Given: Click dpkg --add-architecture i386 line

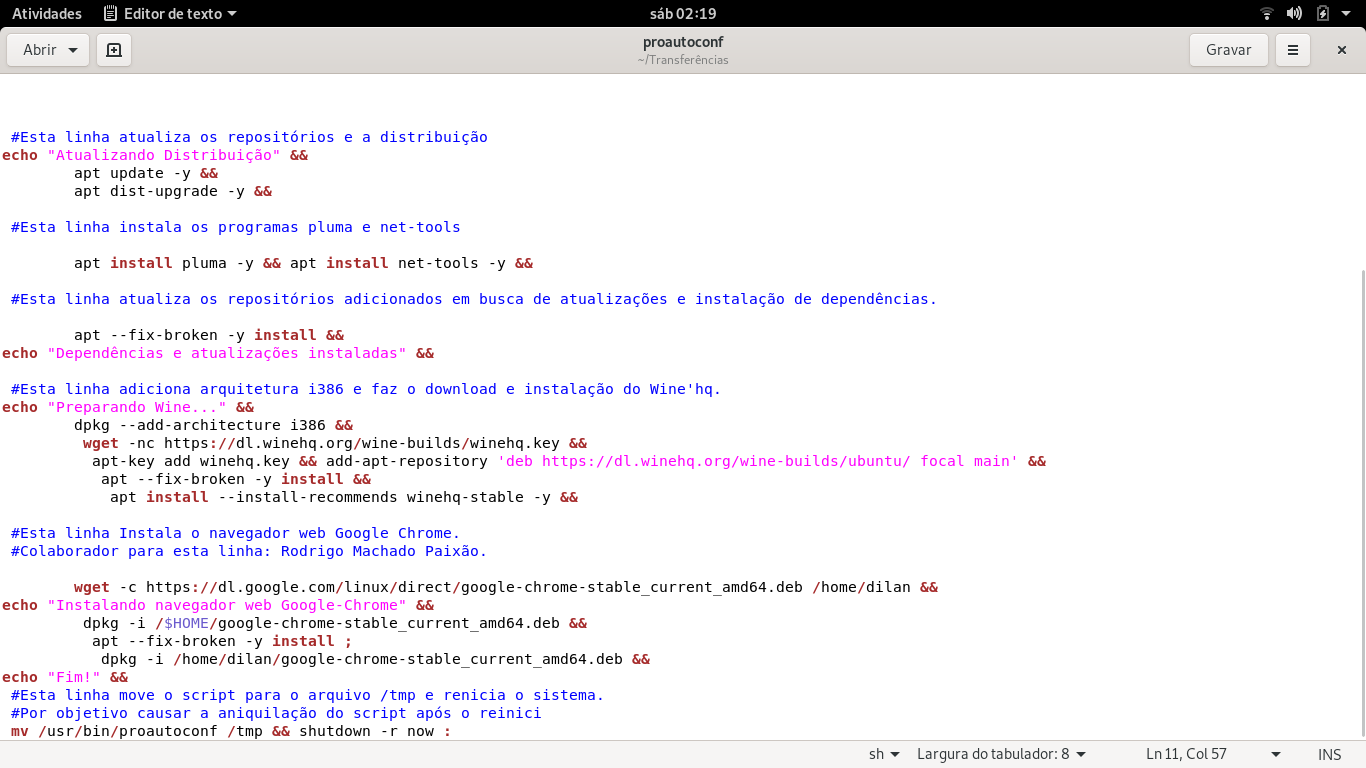Looking at the screenshot, I should [213, 425].
